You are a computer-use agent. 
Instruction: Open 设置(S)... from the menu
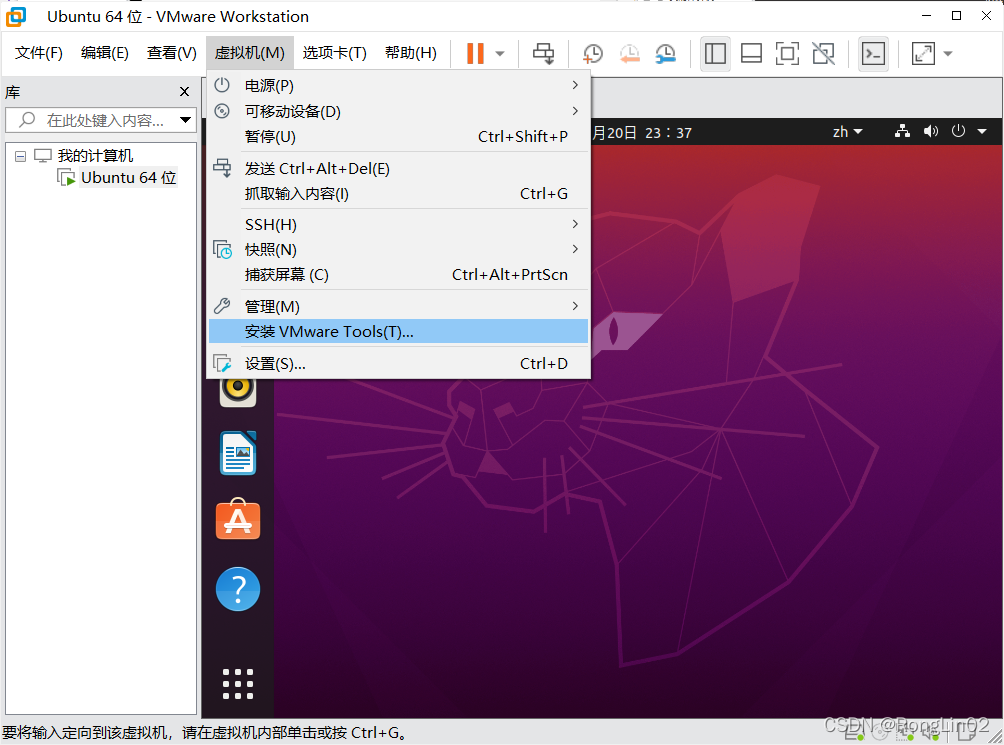398,364
